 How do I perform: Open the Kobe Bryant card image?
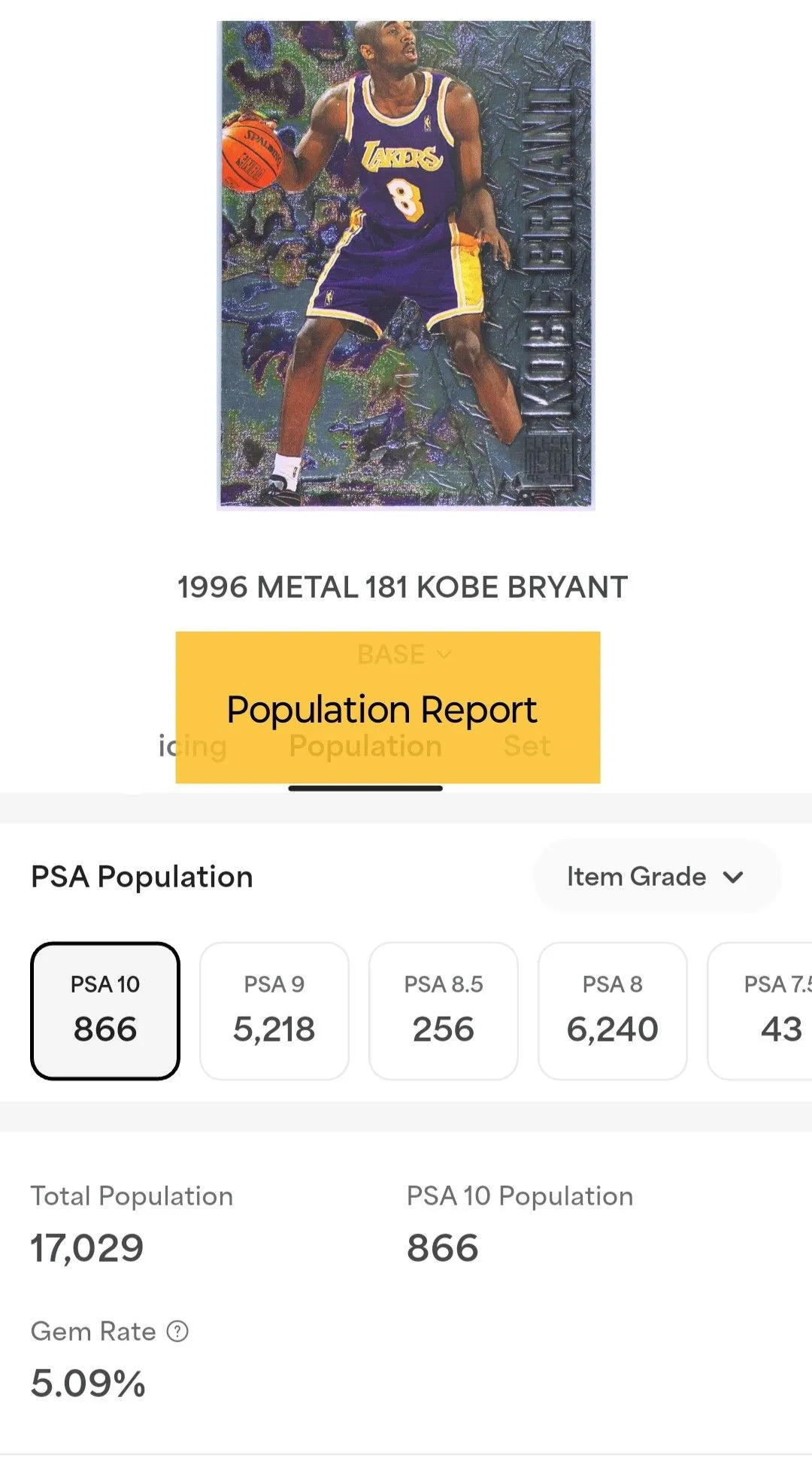[406, 265]
